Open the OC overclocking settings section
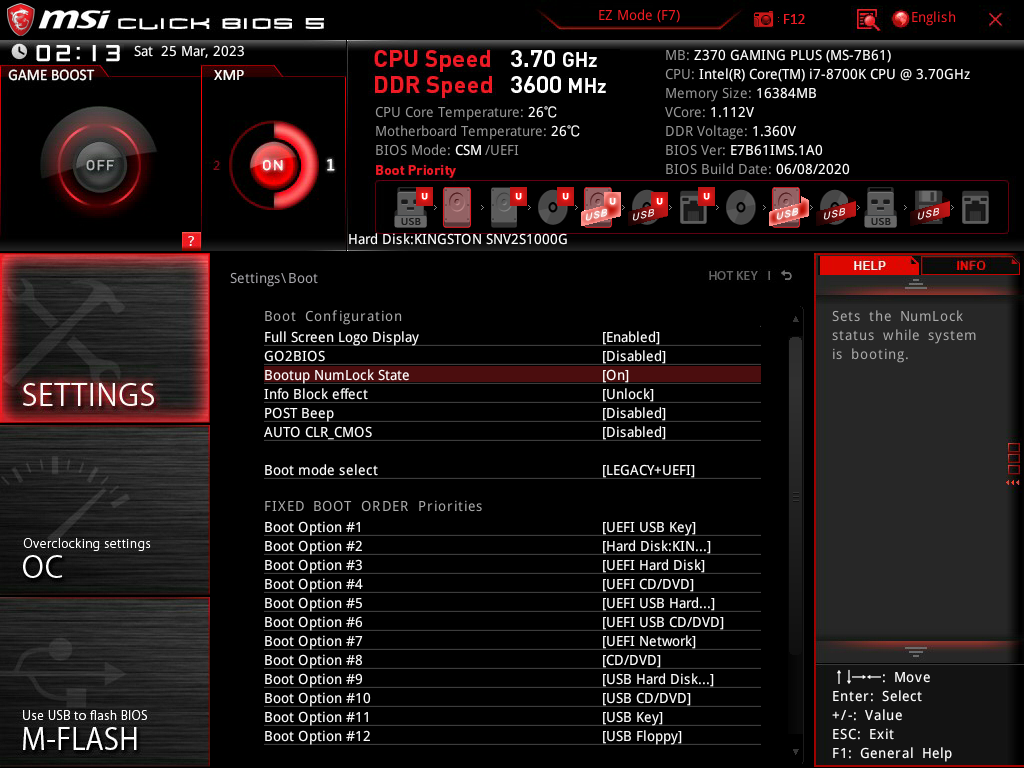The image size is (1024, 768). click(x=104, y=510)
